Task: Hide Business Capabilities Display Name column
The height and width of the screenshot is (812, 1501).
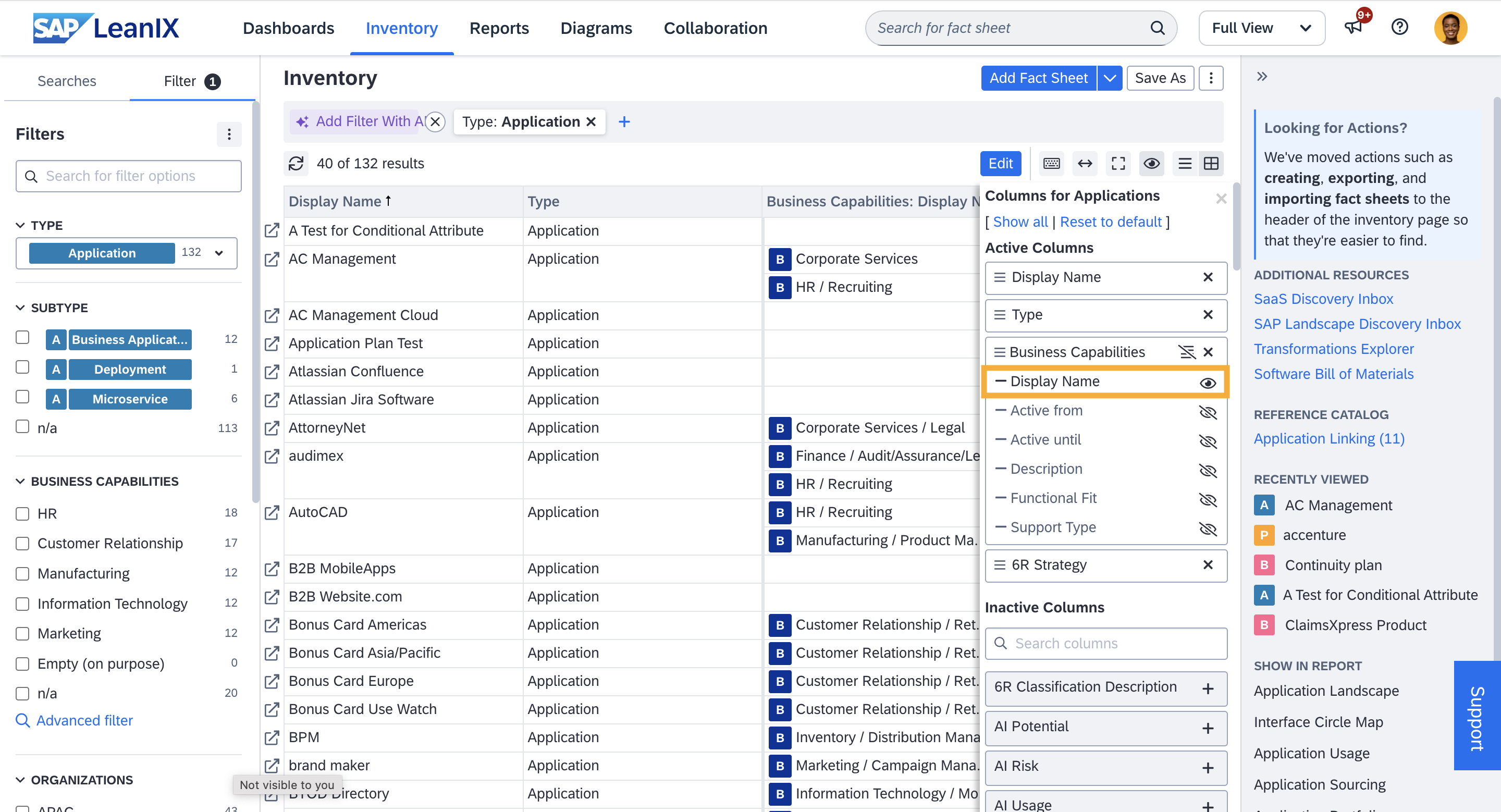Action: click(x=1208, y=382)
